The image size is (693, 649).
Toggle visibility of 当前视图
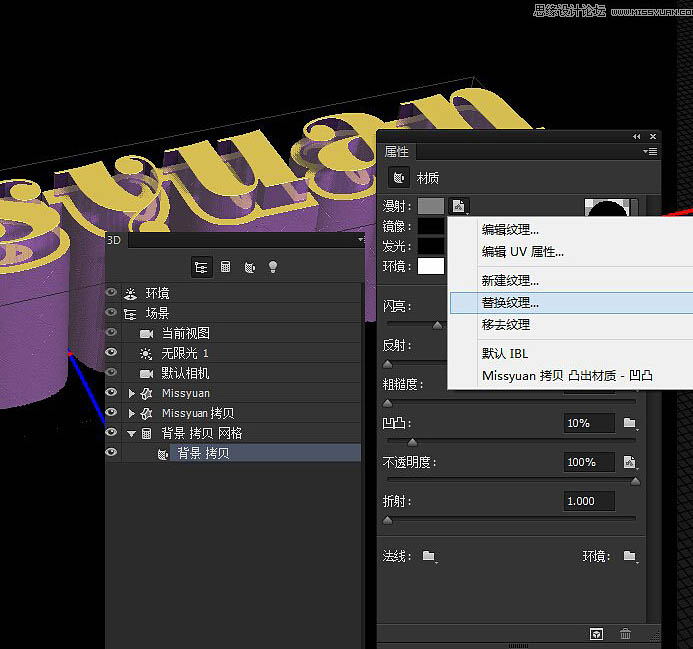tap(111, 332)
